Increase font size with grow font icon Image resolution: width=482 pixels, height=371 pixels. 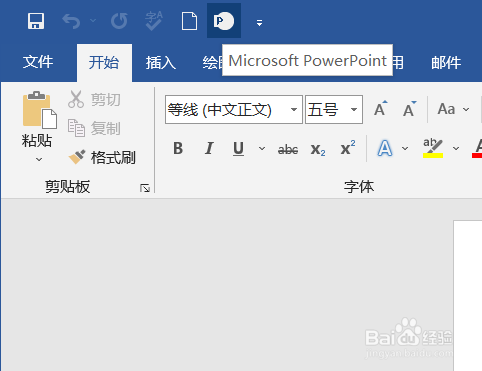pyautogui.click(x=381, y=109)
